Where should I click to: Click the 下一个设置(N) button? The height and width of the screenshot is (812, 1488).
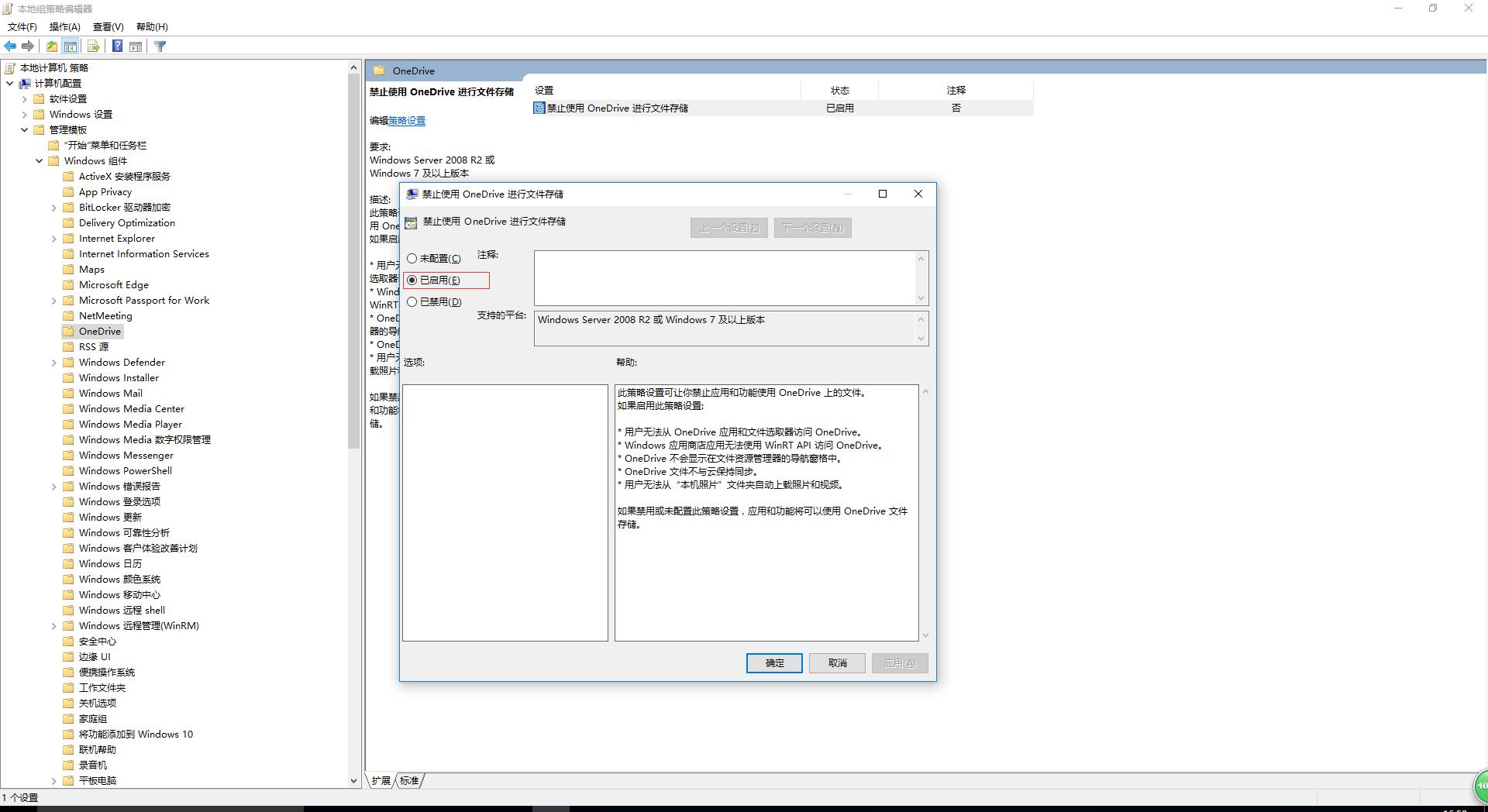[812, 228]
